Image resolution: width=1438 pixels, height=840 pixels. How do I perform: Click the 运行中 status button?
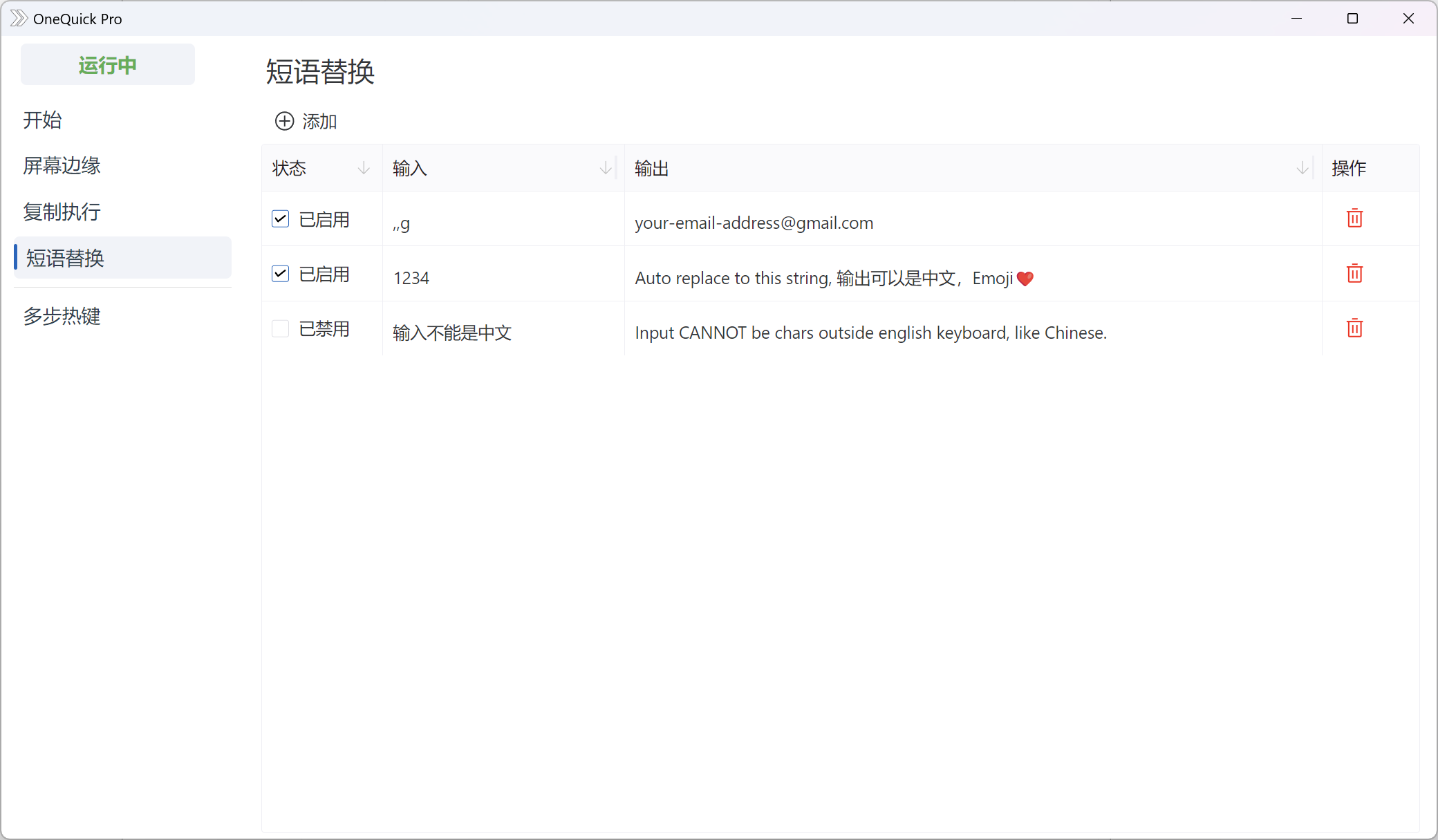(x=107, y=64)
